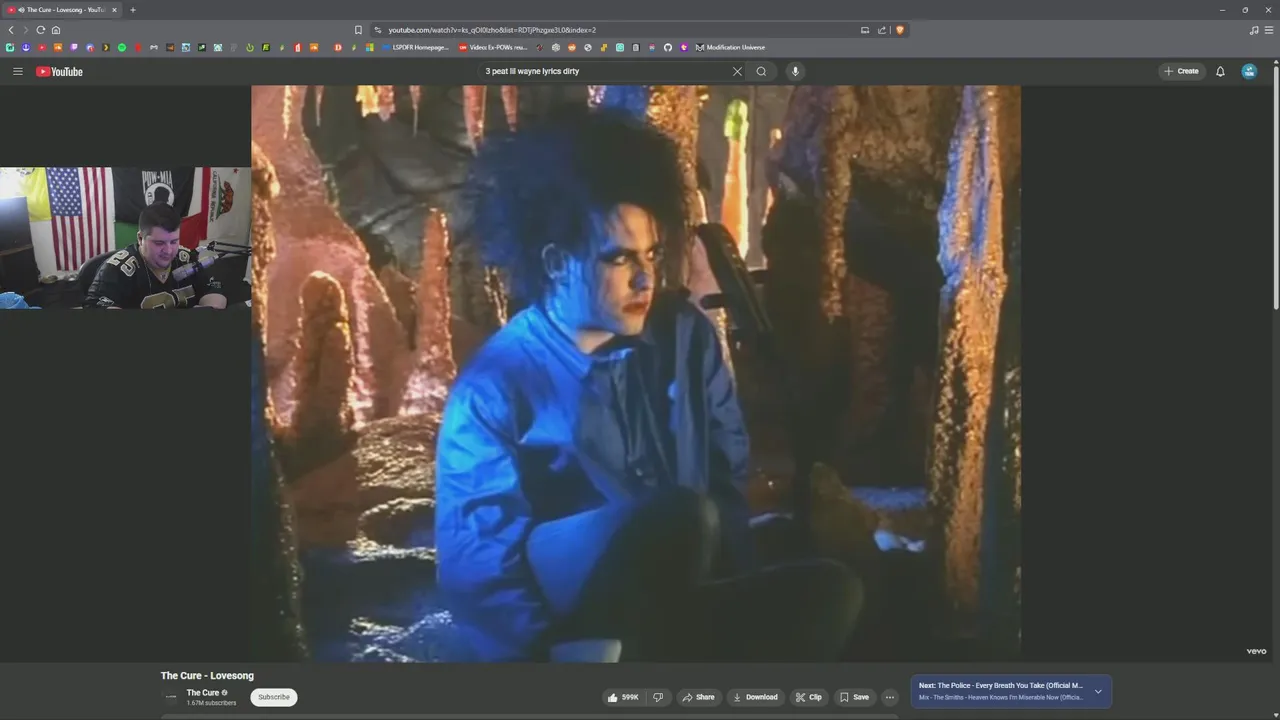Open a new browser tab
The height and width of the screenshot is (720, 1280).
pyautogui.click(x=132, y=10)
